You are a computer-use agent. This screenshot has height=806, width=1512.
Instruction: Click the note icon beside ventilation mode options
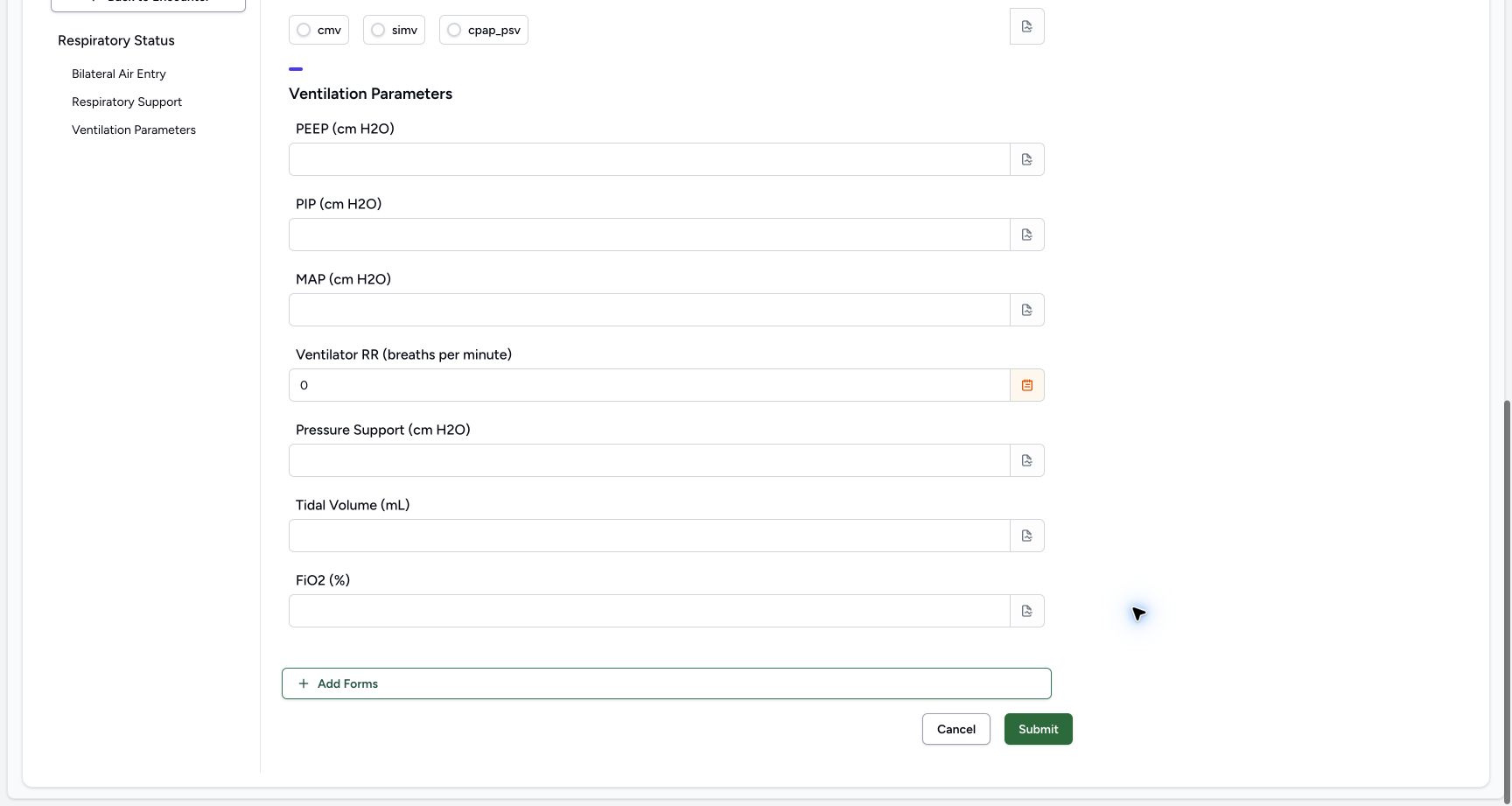click(x=1027, y=26)
